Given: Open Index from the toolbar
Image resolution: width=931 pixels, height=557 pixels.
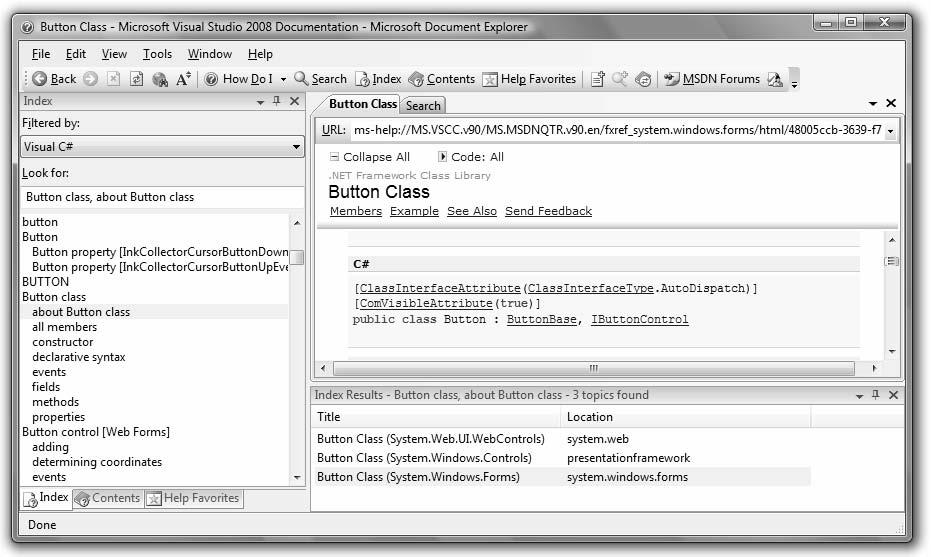Looking at the screenshot, I should point(378,79).
